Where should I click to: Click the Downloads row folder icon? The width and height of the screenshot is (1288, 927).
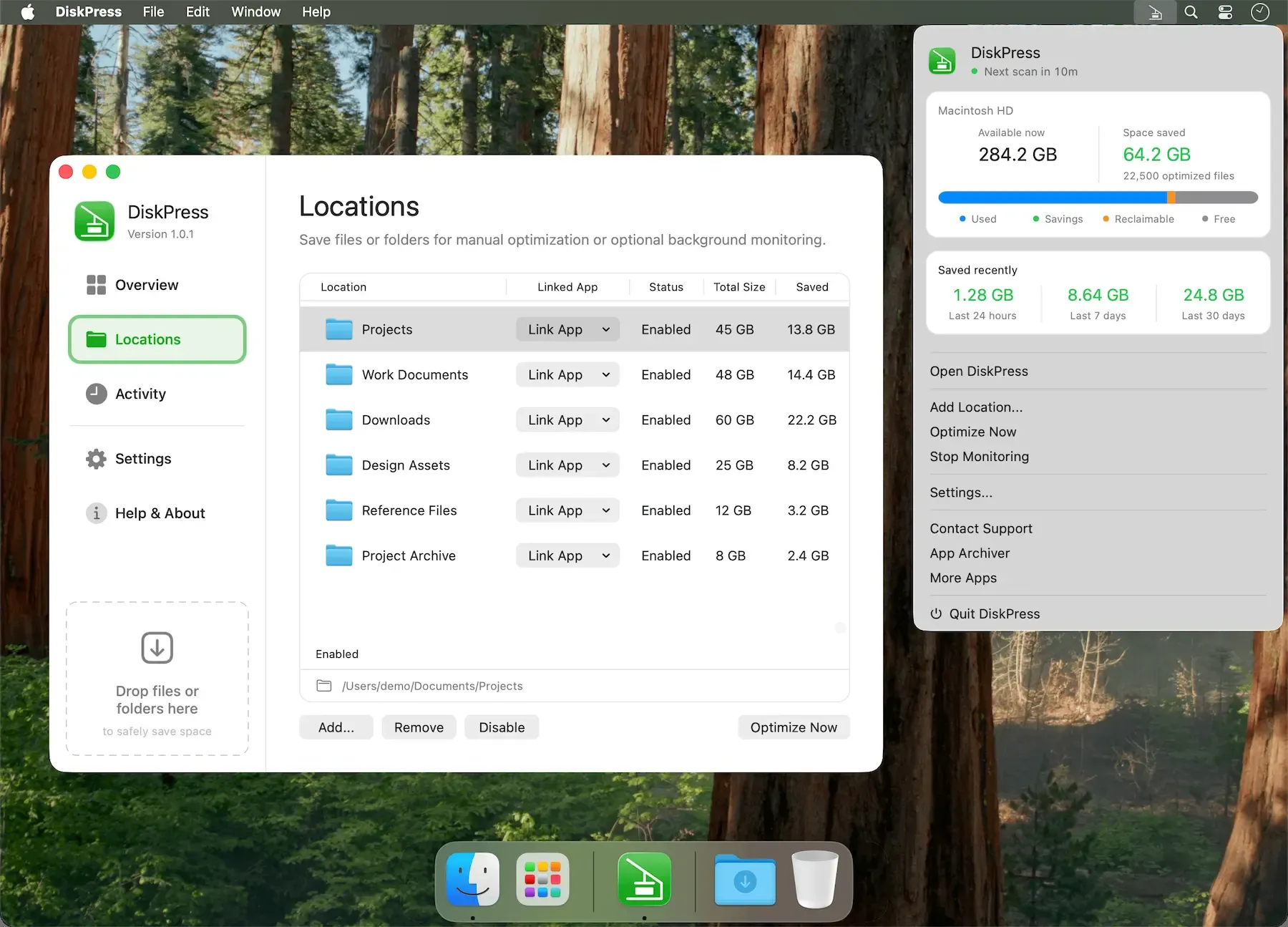tap(339, 419)
